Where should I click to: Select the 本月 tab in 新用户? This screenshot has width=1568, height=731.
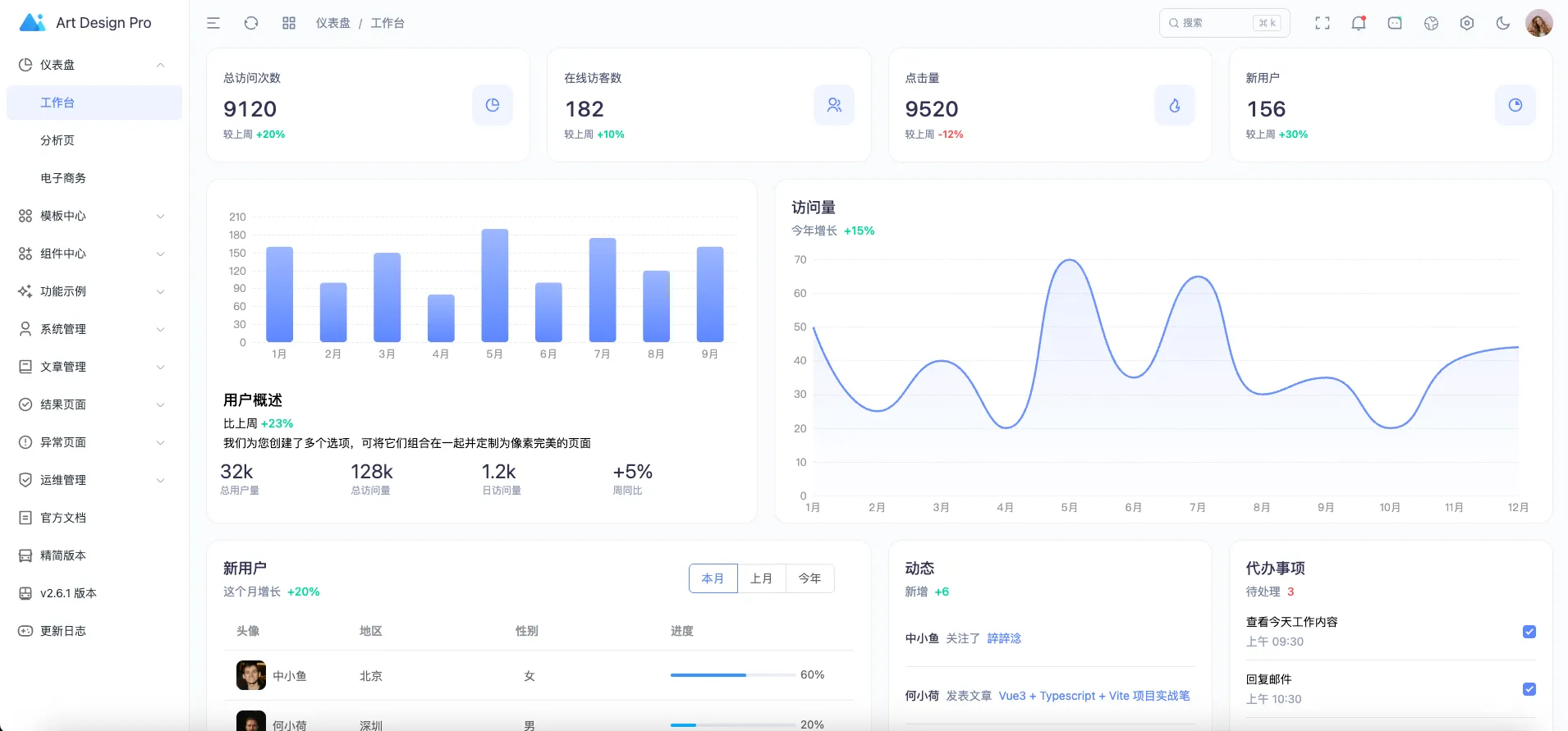point(713,578)
